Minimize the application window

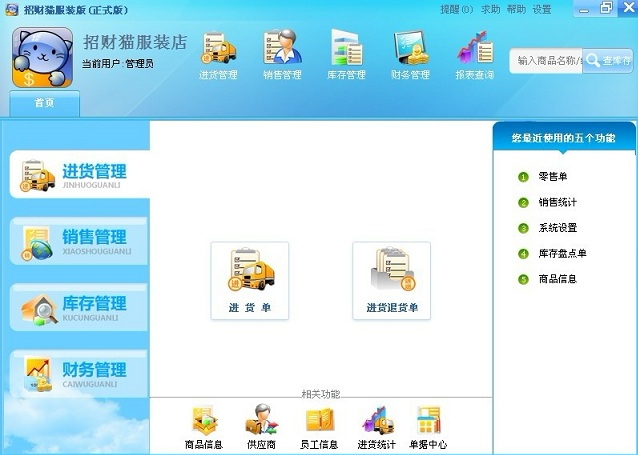pos(584,9)
